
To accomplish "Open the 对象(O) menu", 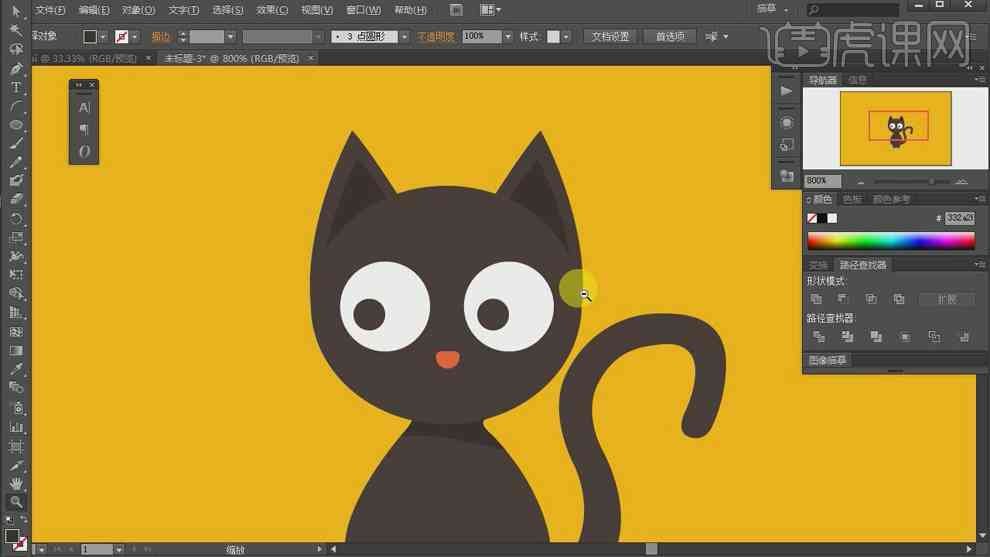I will 138,10.
